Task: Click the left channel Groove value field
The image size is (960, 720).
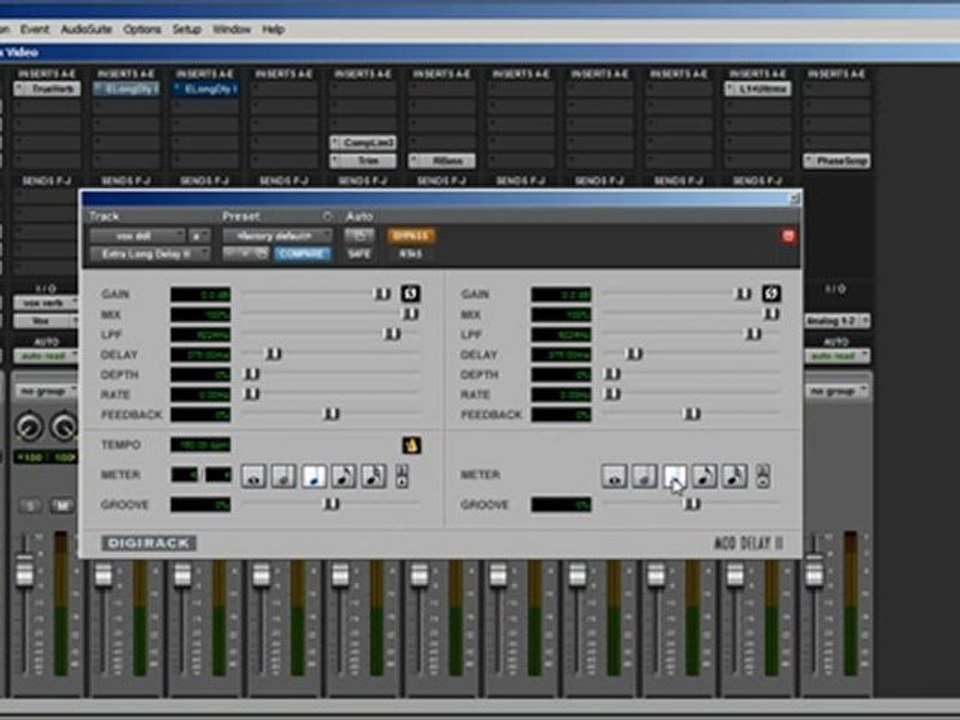Action: coord(201,505)
